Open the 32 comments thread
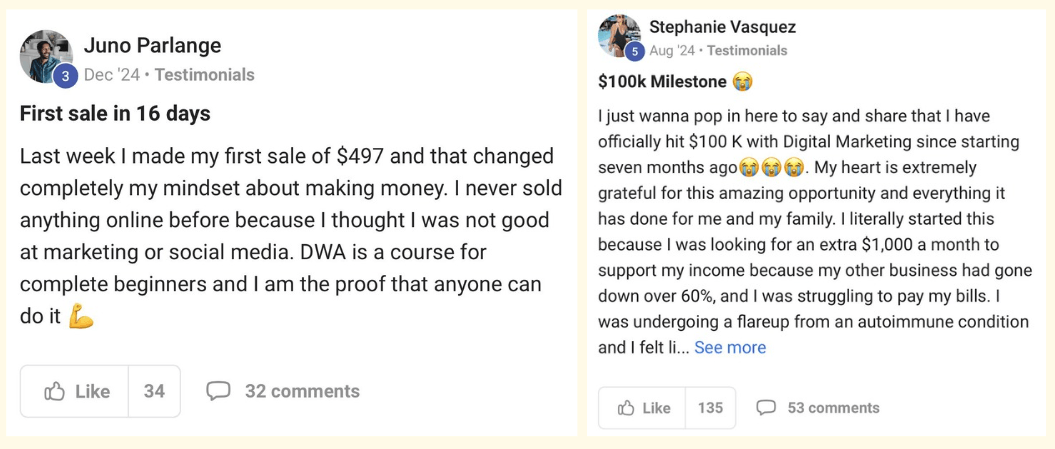Screen dimensions: 1055x449 click(302, 391)
